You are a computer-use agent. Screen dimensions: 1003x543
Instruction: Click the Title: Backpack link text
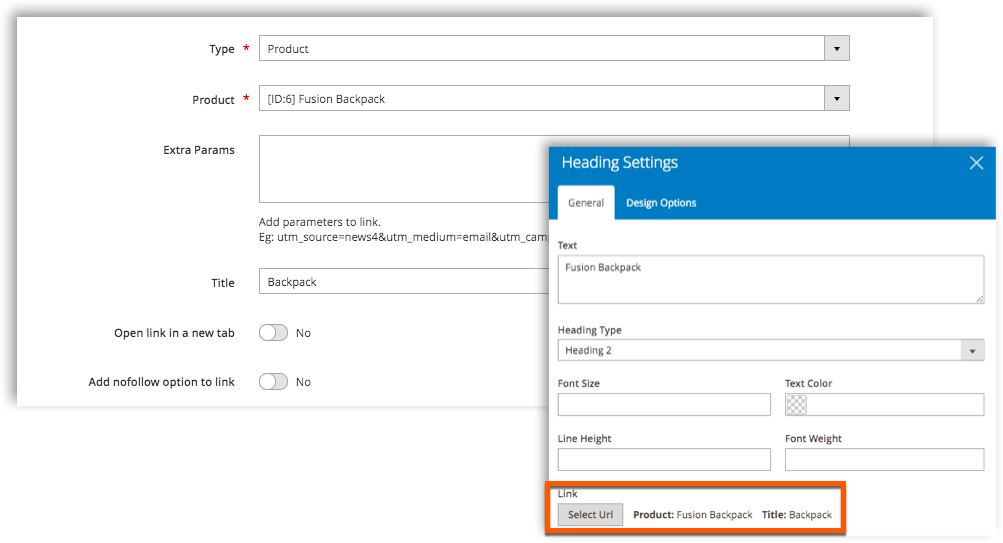pyautogui.click(x=797, y=515)
